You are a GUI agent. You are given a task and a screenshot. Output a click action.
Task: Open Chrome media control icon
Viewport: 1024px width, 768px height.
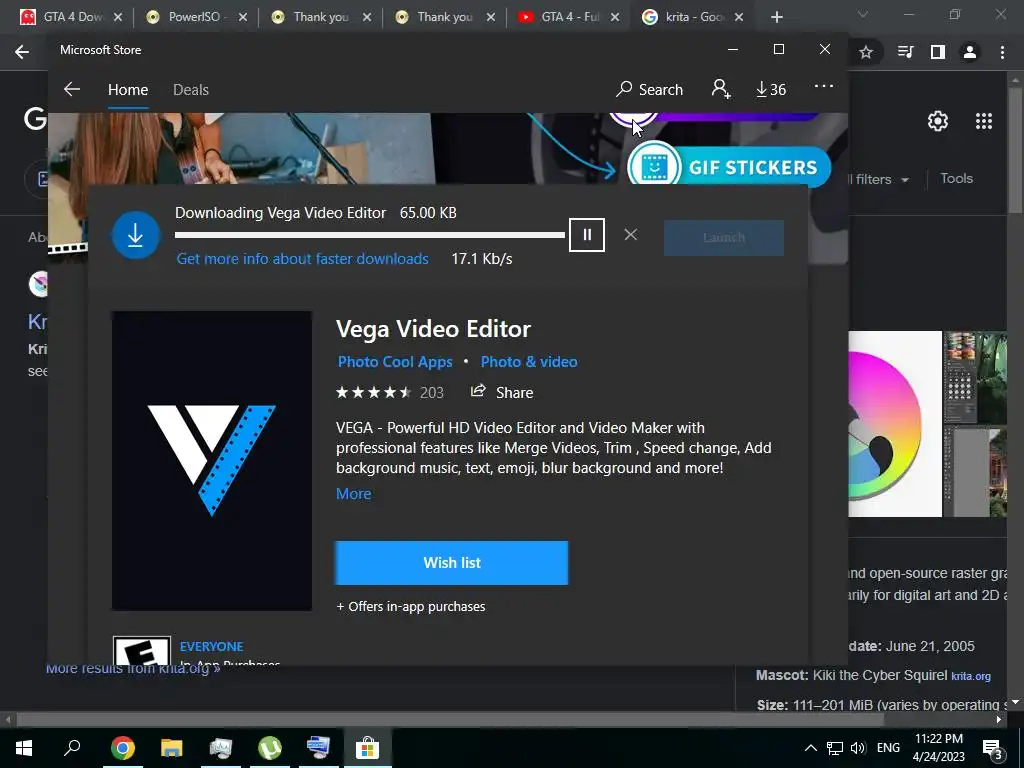click(x=905, y=52)
